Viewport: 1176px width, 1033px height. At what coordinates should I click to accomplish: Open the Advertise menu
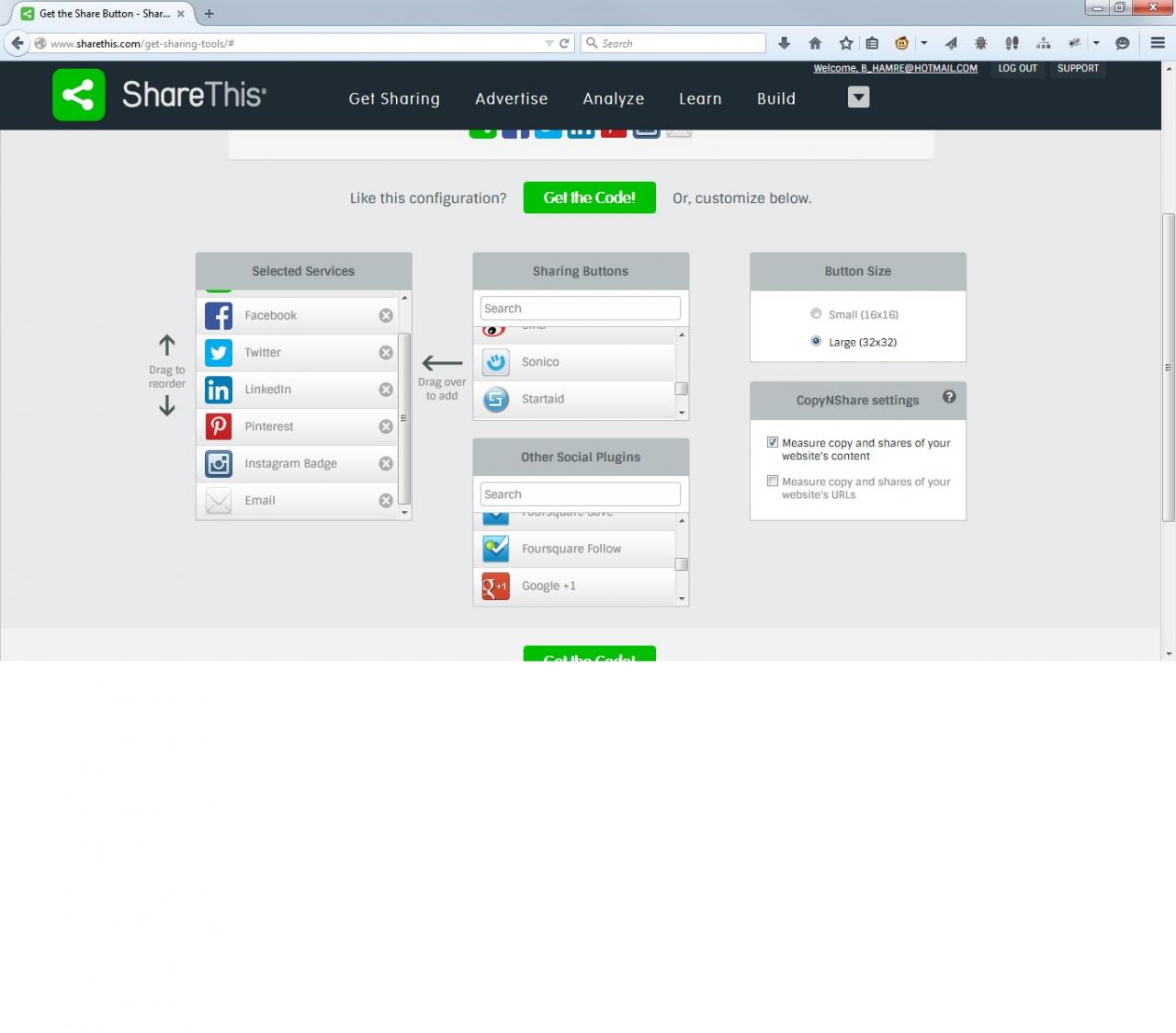(x=511, y=98)
